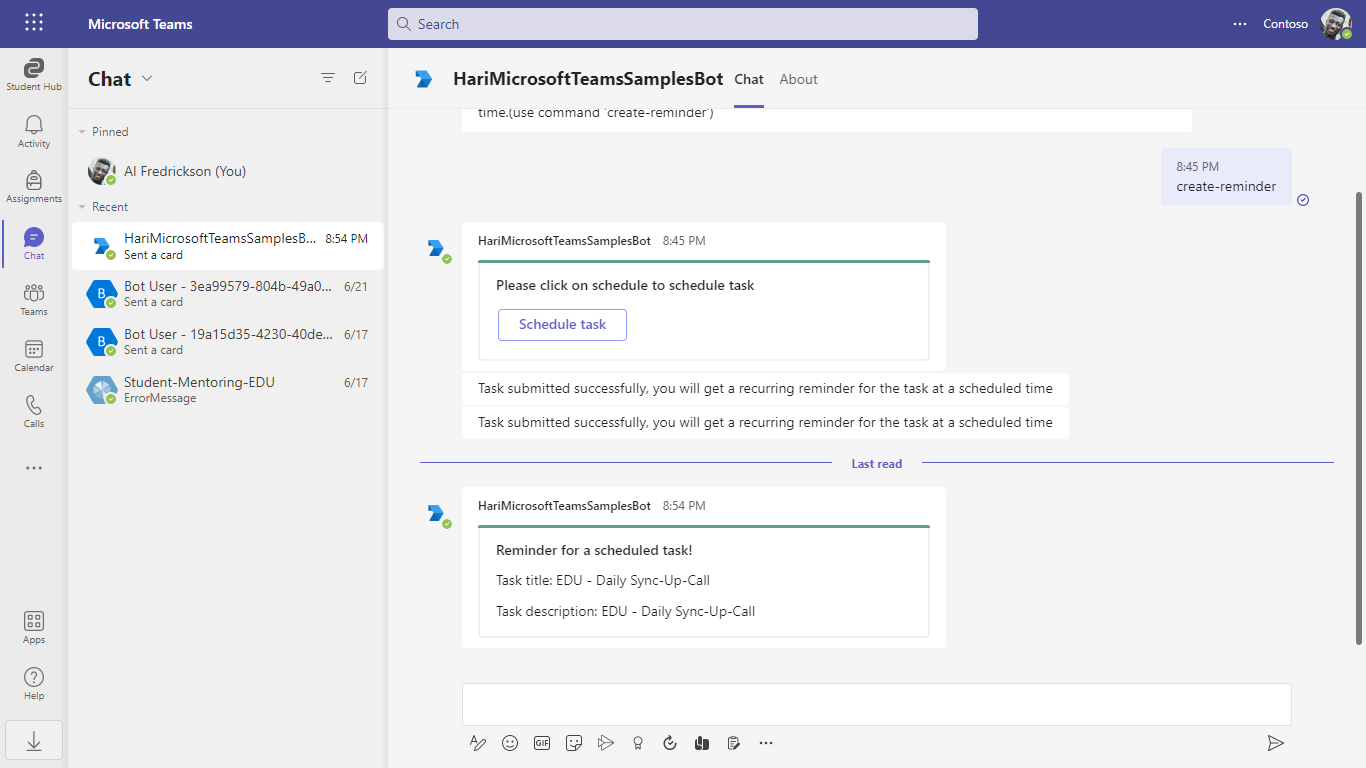Click the Microsoft Teams title text
The width and height of the screenshot is (1366, 768).
click(x=140, y=24)
